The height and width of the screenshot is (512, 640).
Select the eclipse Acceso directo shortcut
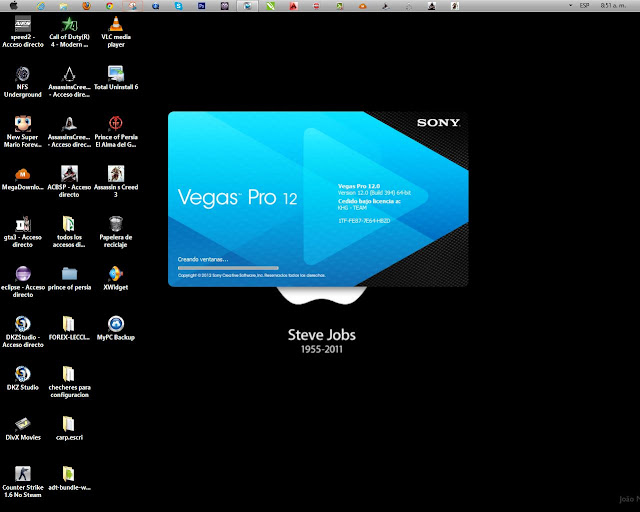pyautogui.click(x=23, y=282)
